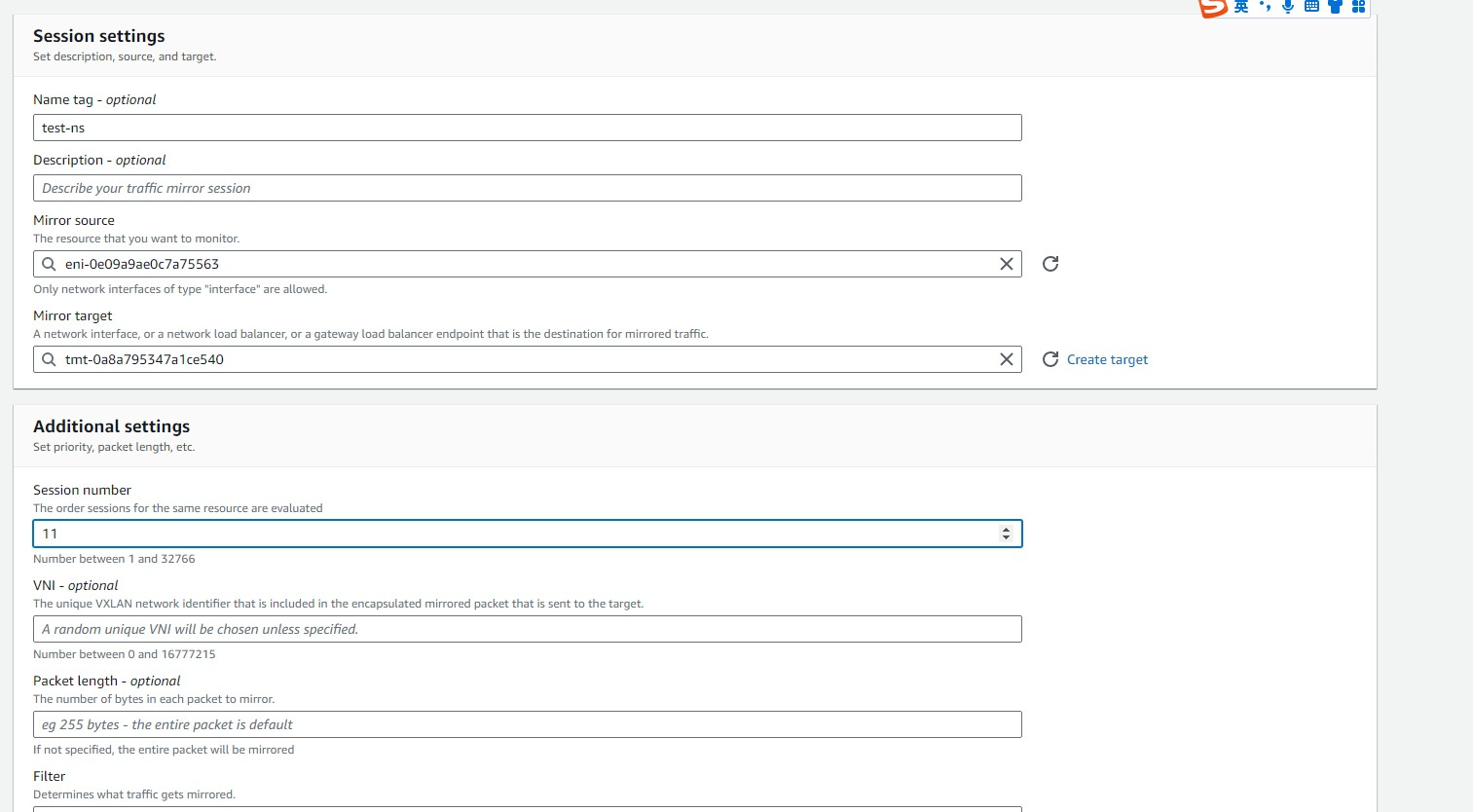Click the Name tag input field

(526, 128)
